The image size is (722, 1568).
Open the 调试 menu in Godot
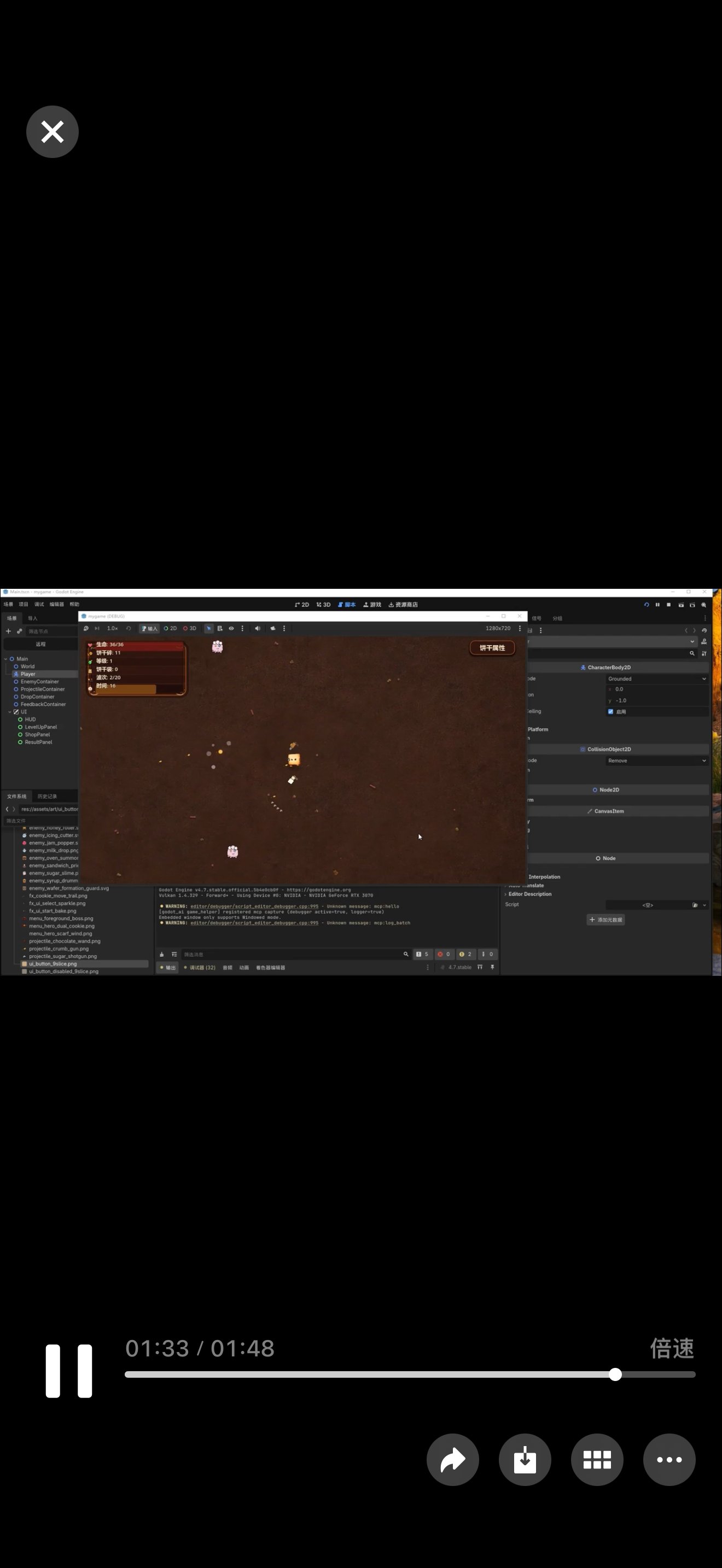click(39, 605)
